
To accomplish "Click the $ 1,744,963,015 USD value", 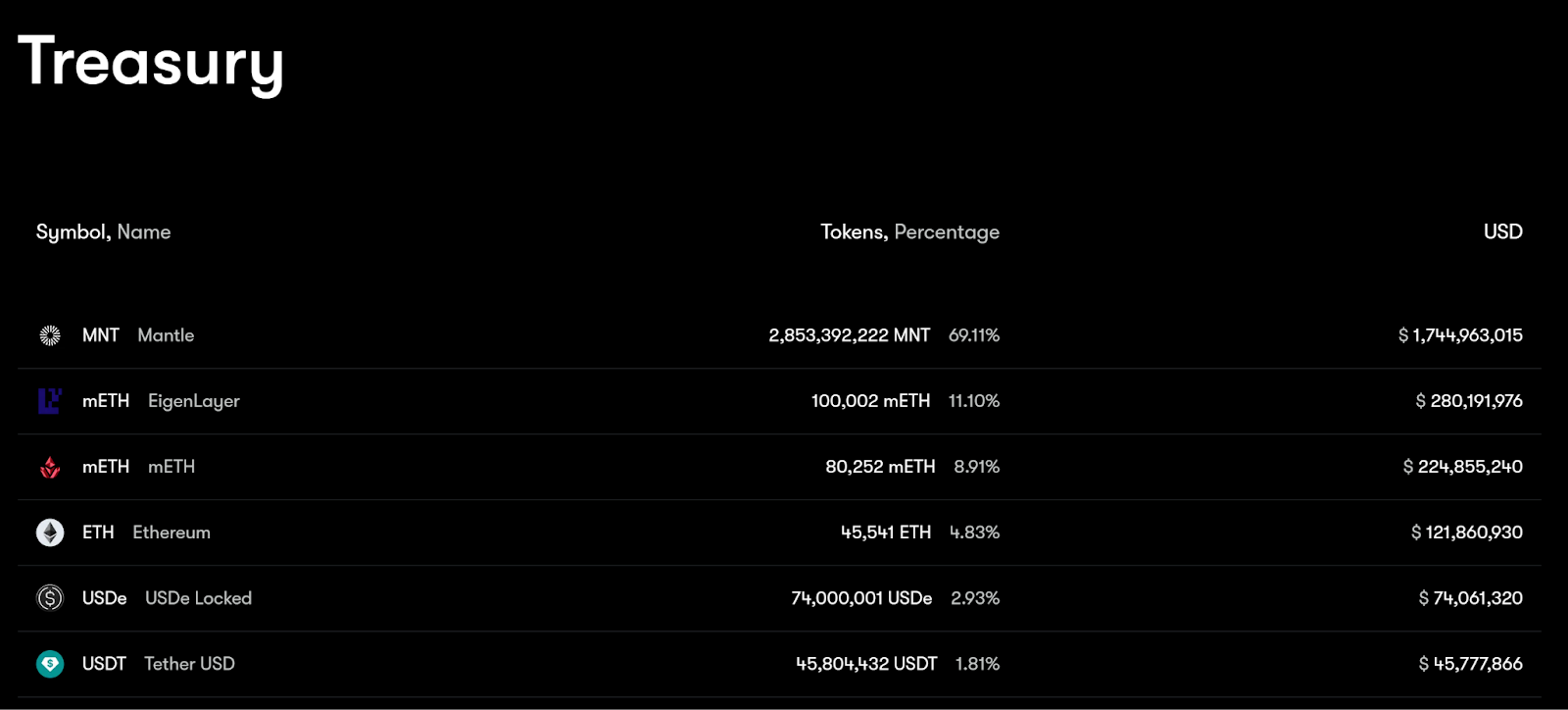I will tap(1460, 335).
